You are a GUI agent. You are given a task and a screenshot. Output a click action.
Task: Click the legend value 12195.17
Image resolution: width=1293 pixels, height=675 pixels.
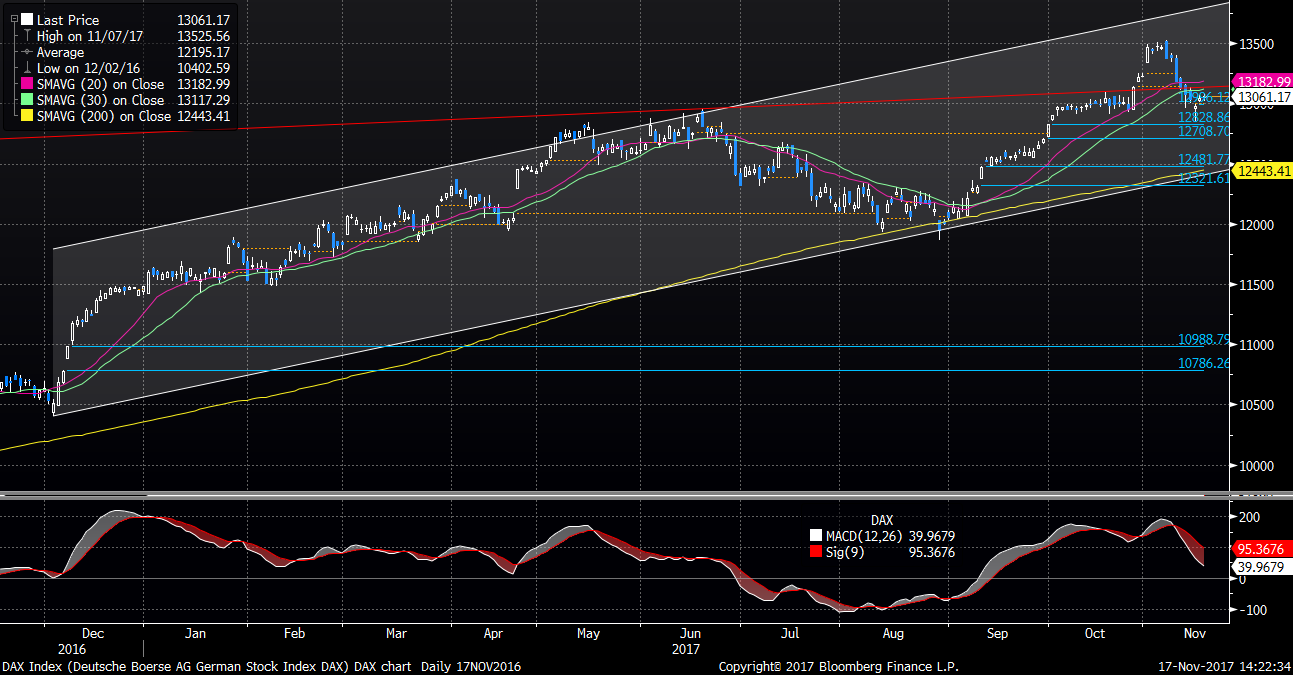[203, 52]
